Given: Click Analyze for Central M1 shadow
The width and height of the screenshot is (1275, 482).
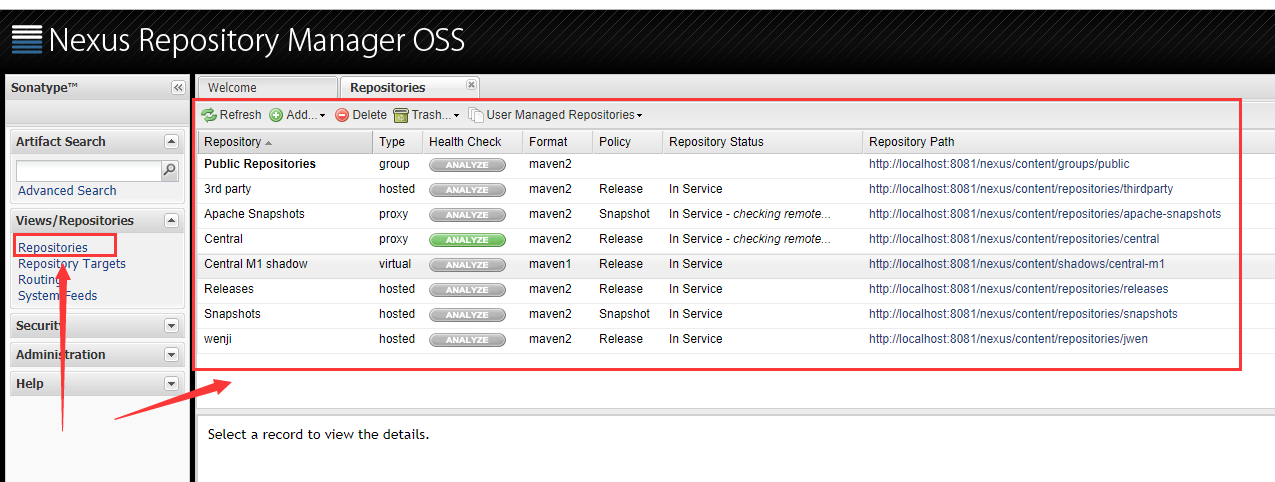Looking at the screenshot, I should pyautogui.click(x=467, y=265).
